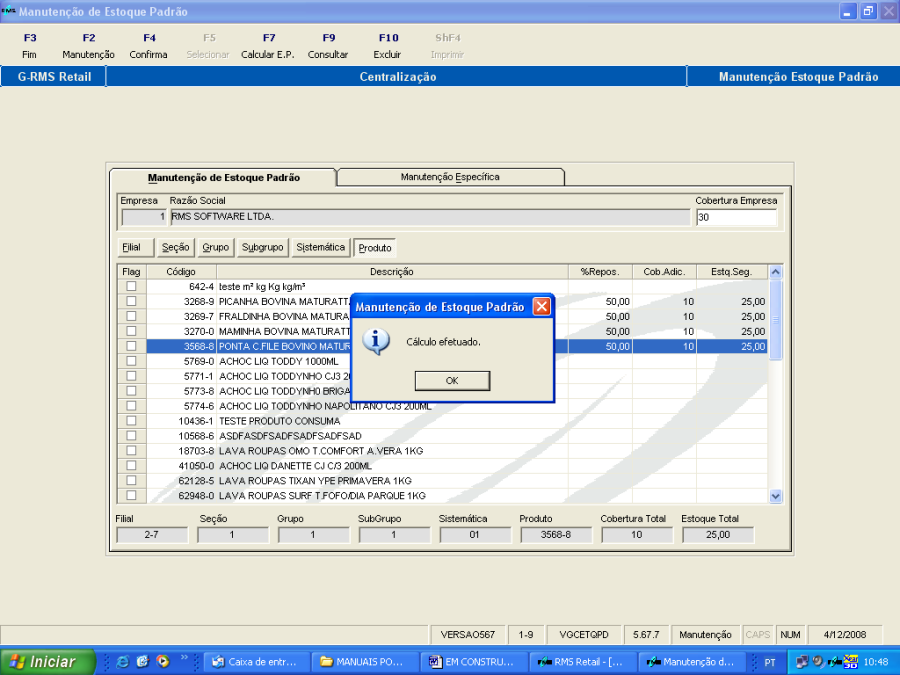Image resolution: width=900 pixels, height=675 pixels.
Task: Close the Manutenção de Estoque Padrão dialog
Action: coord(541,307)
